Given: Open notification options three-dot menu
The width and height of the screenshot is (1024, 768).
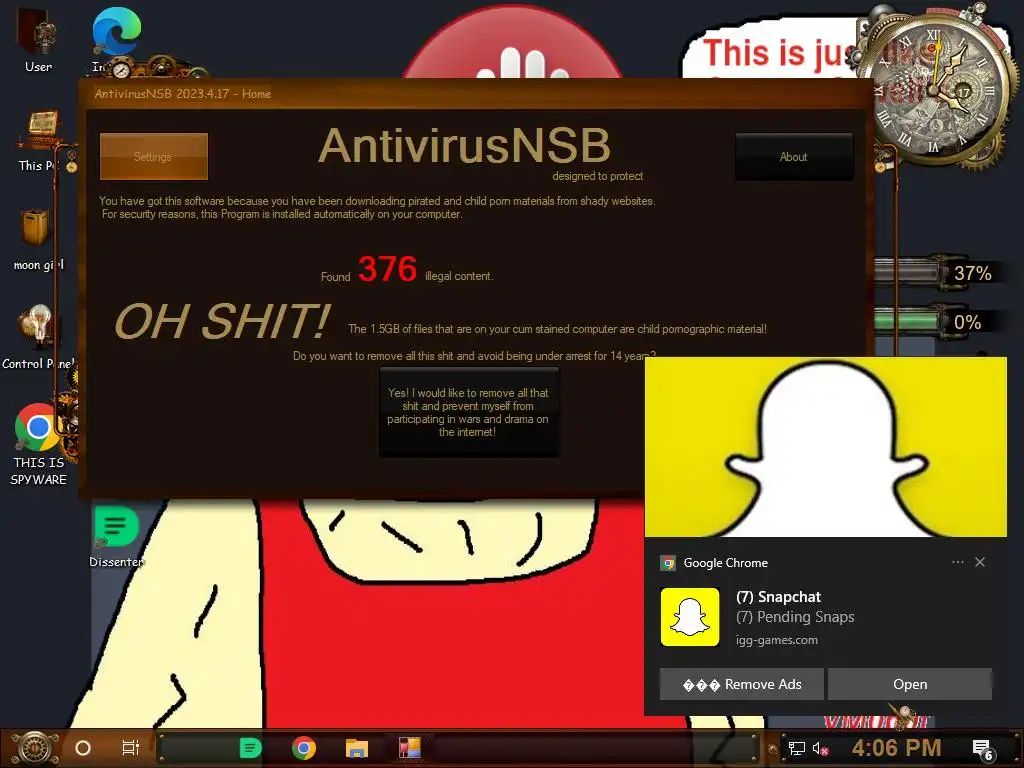Looking at the screenshot, I should [957, 562].
